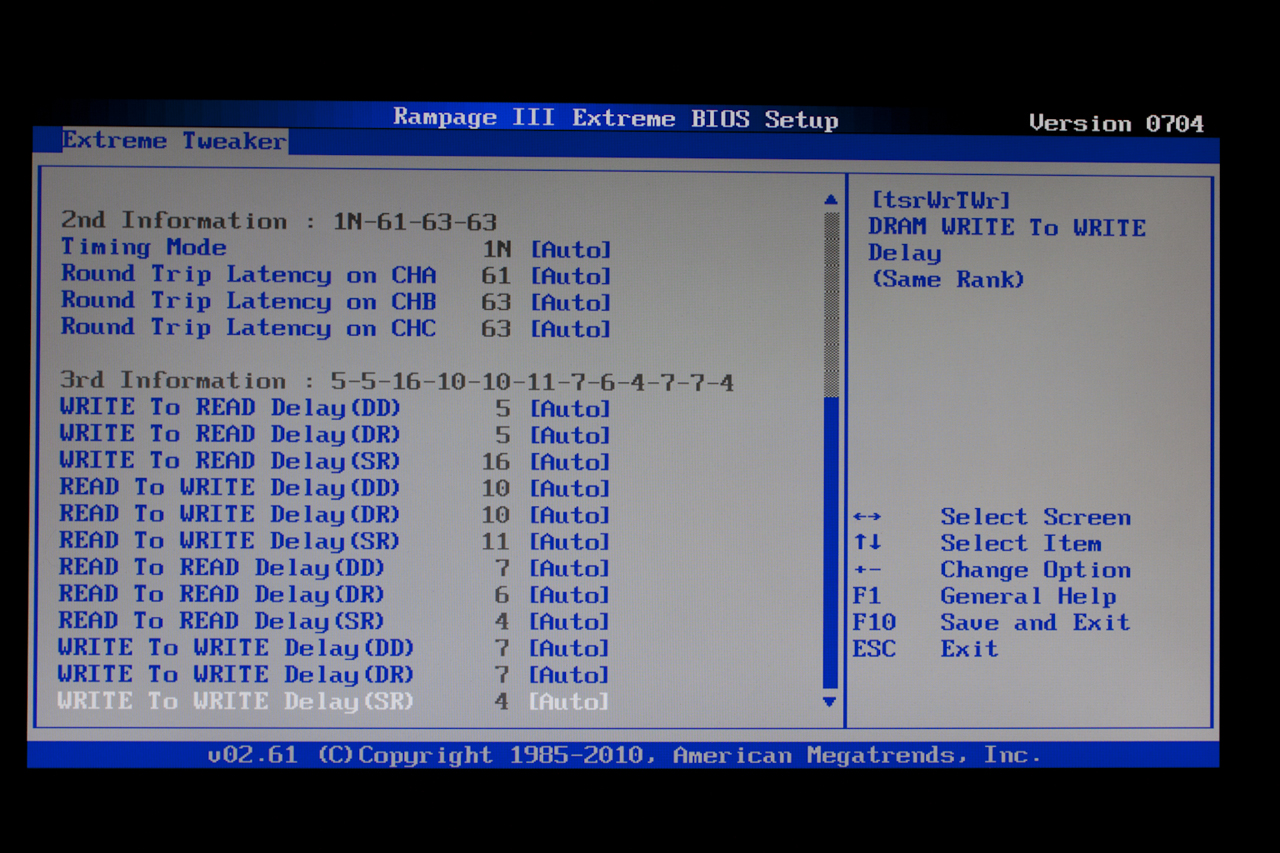The width and height of the screenshot is (1280, 853).
Task: Change Round Trip Latency on CHC [Auto]
Action: click(570, 329)
